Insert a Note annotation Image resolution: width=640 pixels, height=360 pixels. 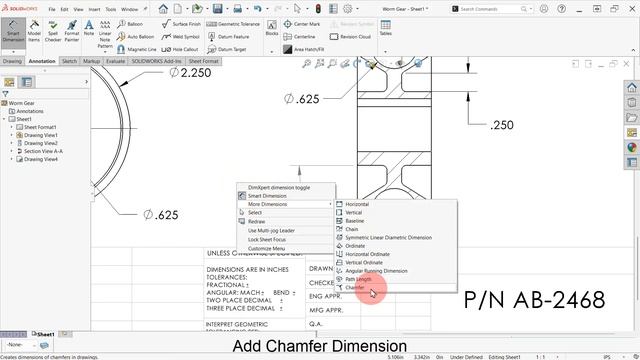(89, 29)
